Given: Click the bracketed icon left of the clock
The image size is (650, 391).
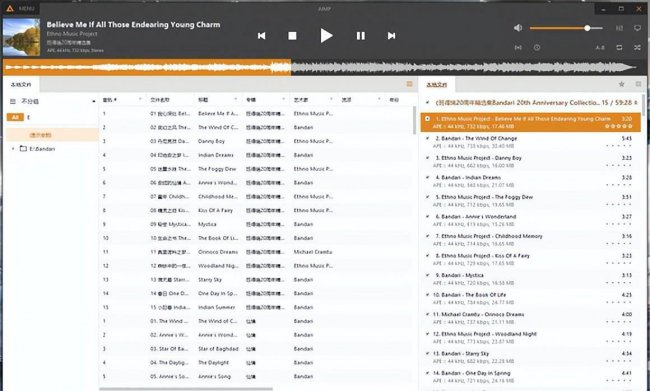Looking at the screenshot, I should [518, 48].
